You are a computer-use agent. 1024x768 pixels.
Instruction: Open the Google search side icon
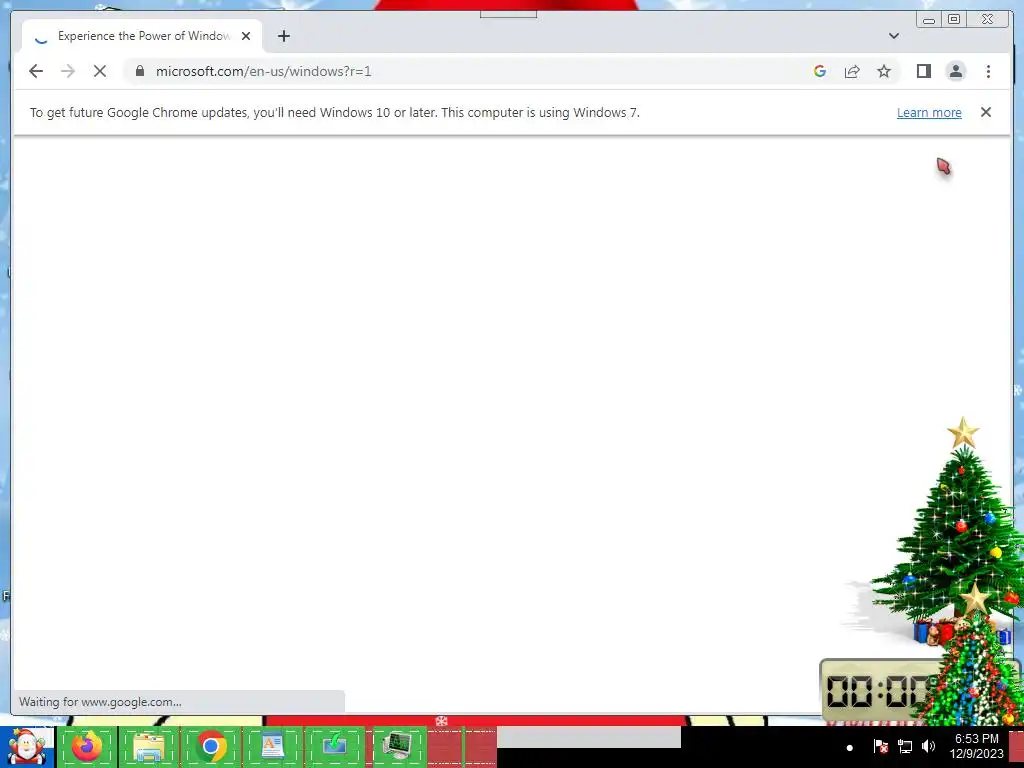820,71
